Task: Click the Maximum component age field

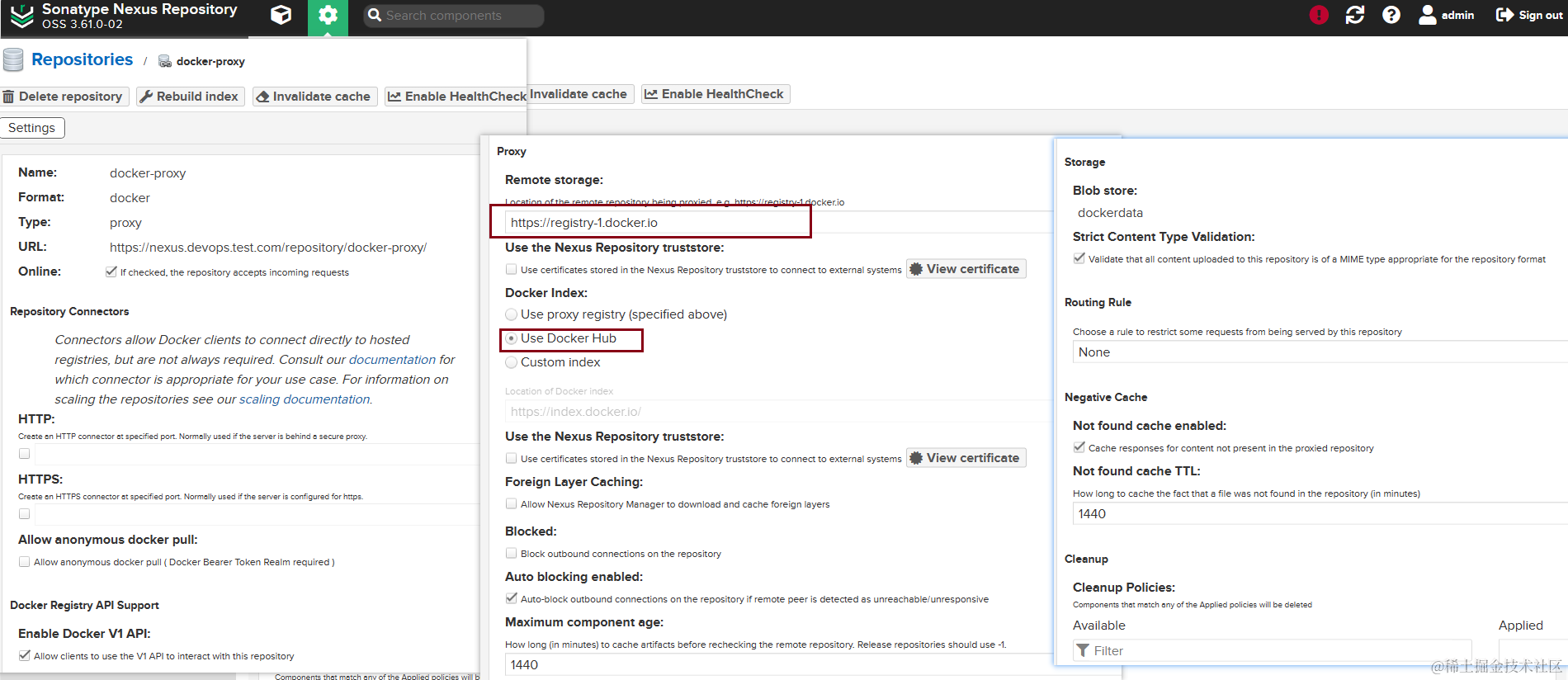Action: pyautogui.click(x=779, y=665)
